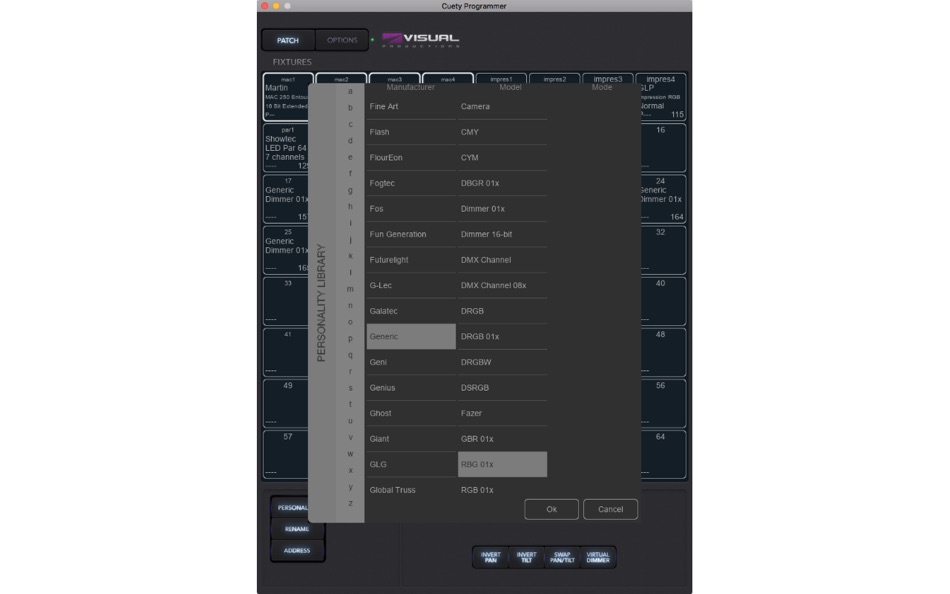
Task: Select manufacturer Fun Generation
Action: tap(411, 234)
